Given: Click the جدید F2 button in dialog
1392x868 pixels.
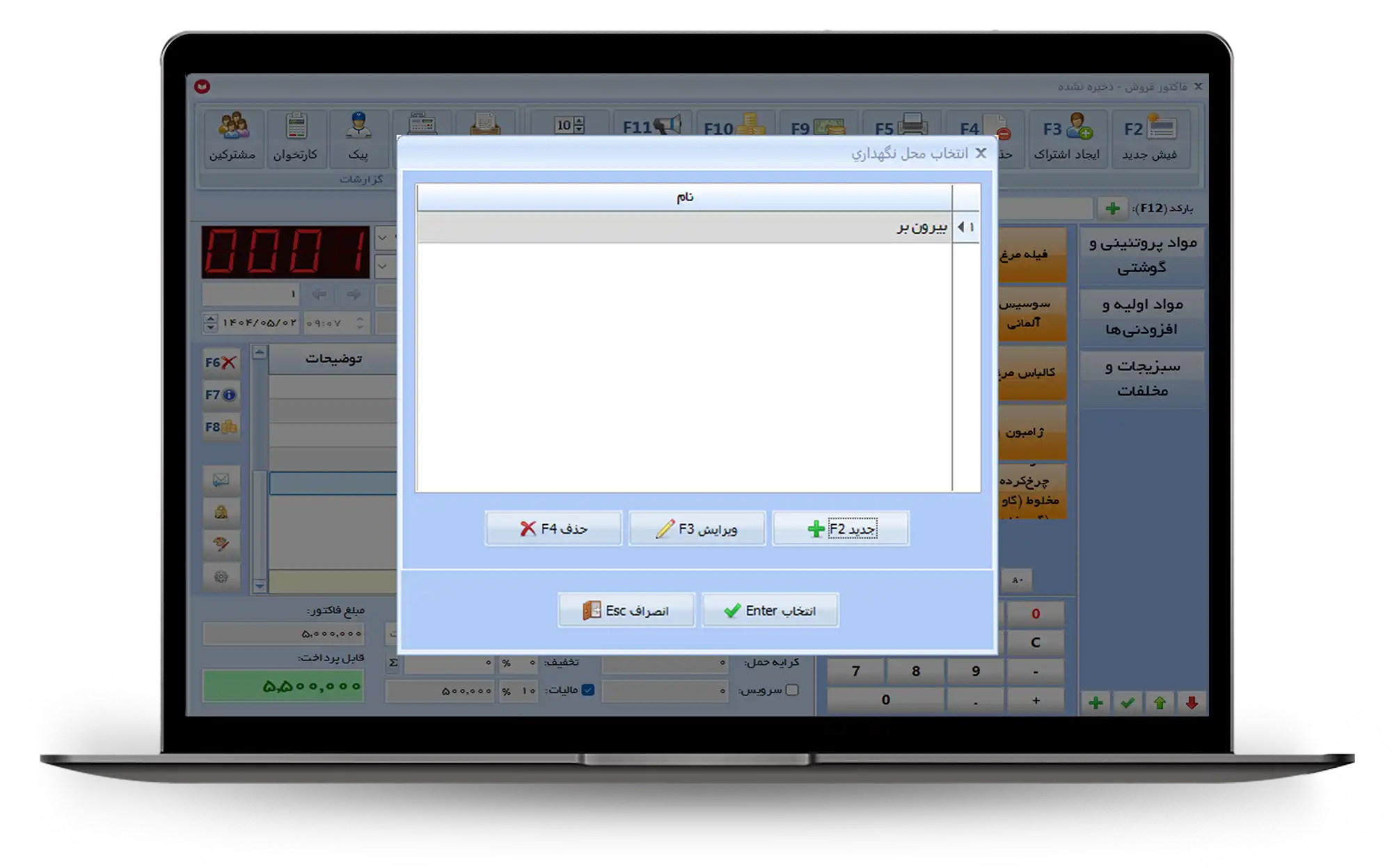Looking at the screenshot, I should tap(841, 529).
